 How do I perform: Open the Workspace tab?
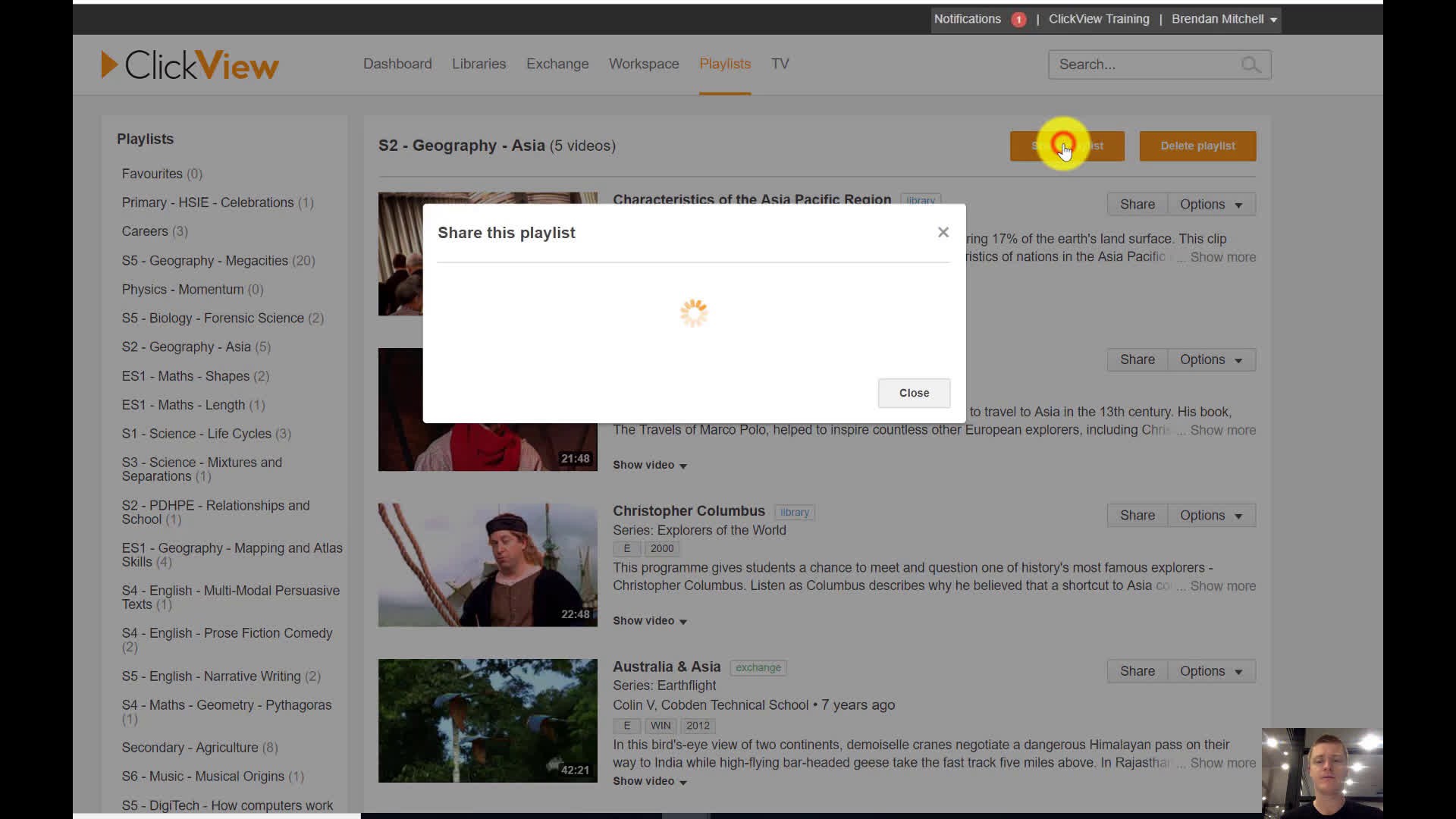click(644, 64)
